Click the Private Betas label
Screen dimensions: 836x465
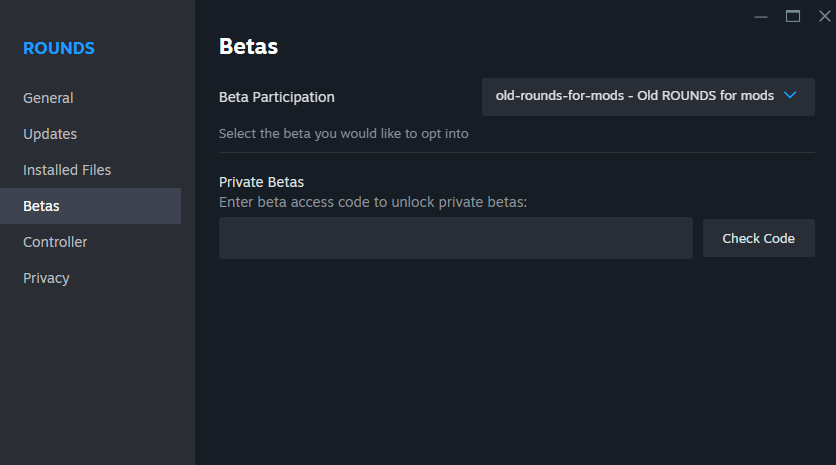coord(261,182)
